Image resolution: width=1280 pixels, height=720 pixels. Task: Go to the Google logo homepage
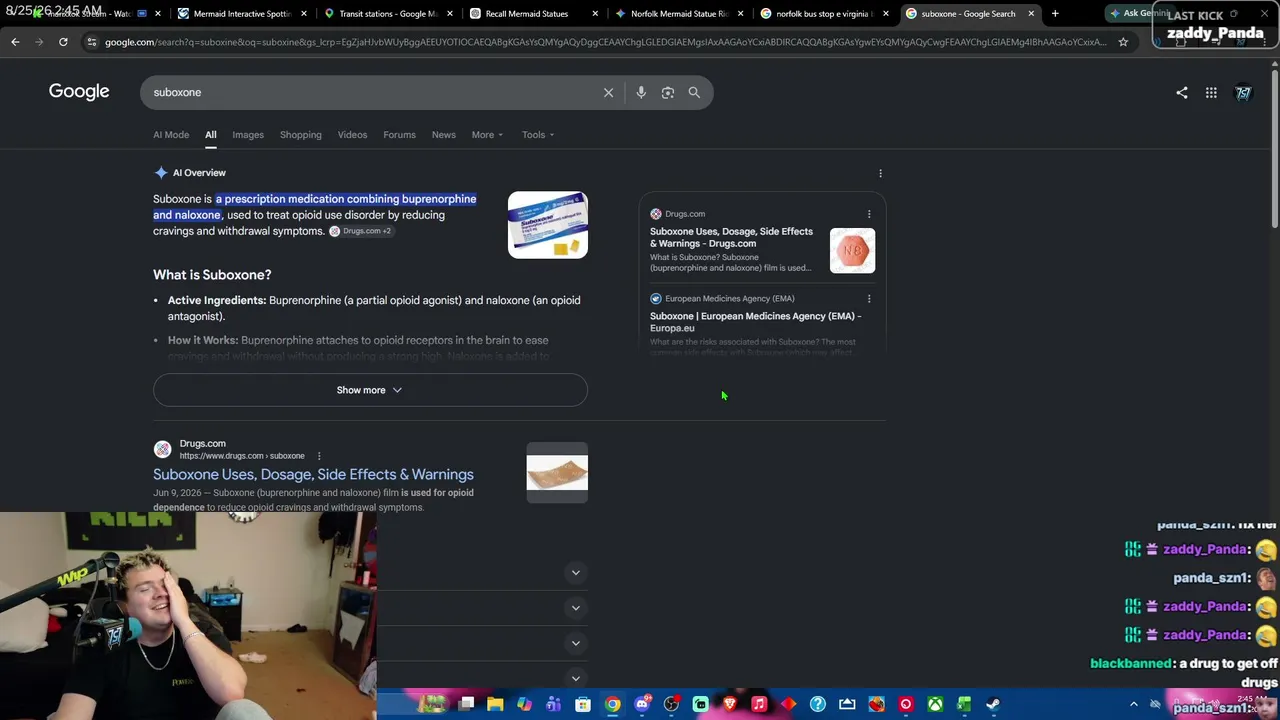(x=79, y=92)
